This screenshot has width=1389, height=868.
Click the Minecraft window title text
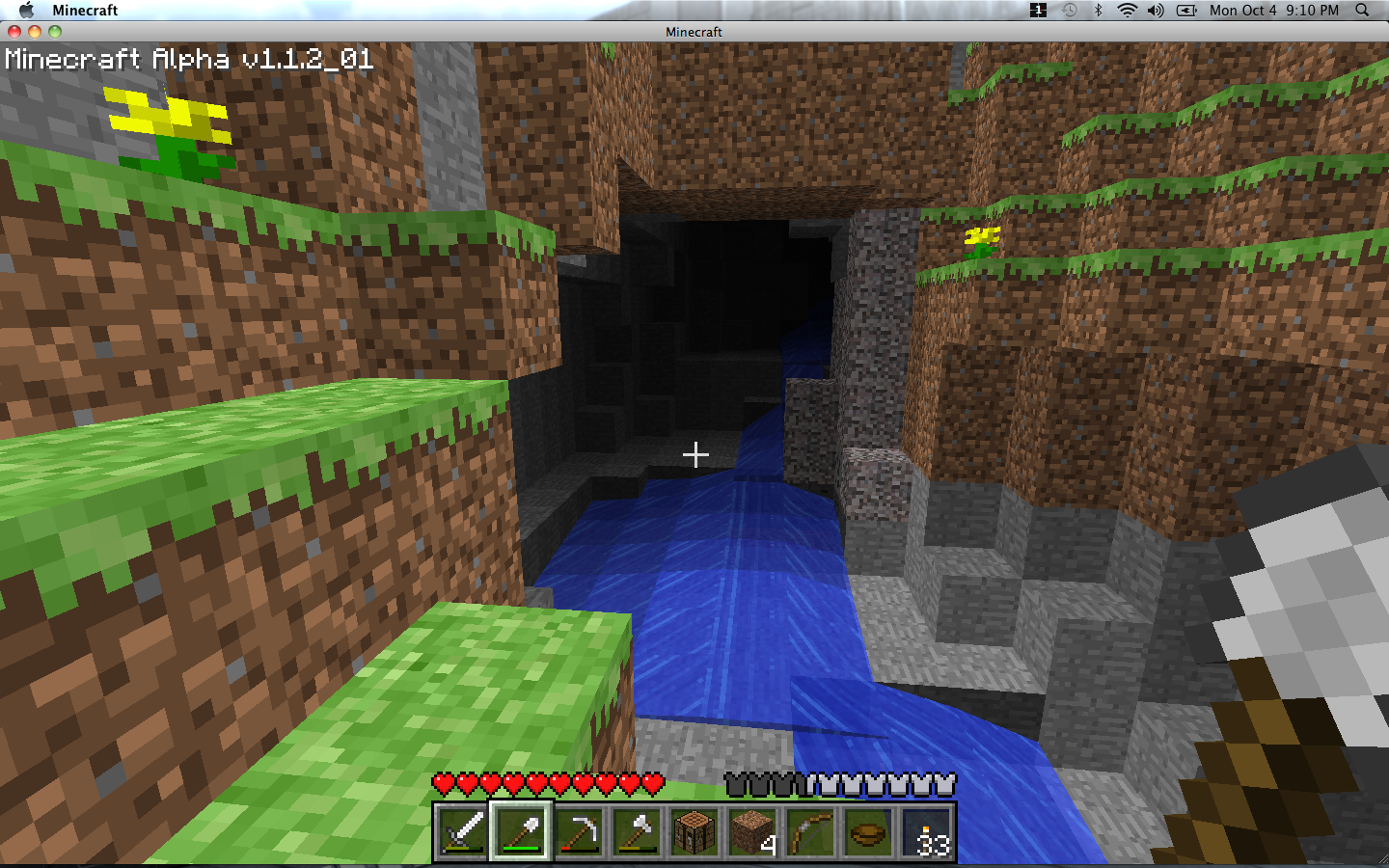pos(694,32)
